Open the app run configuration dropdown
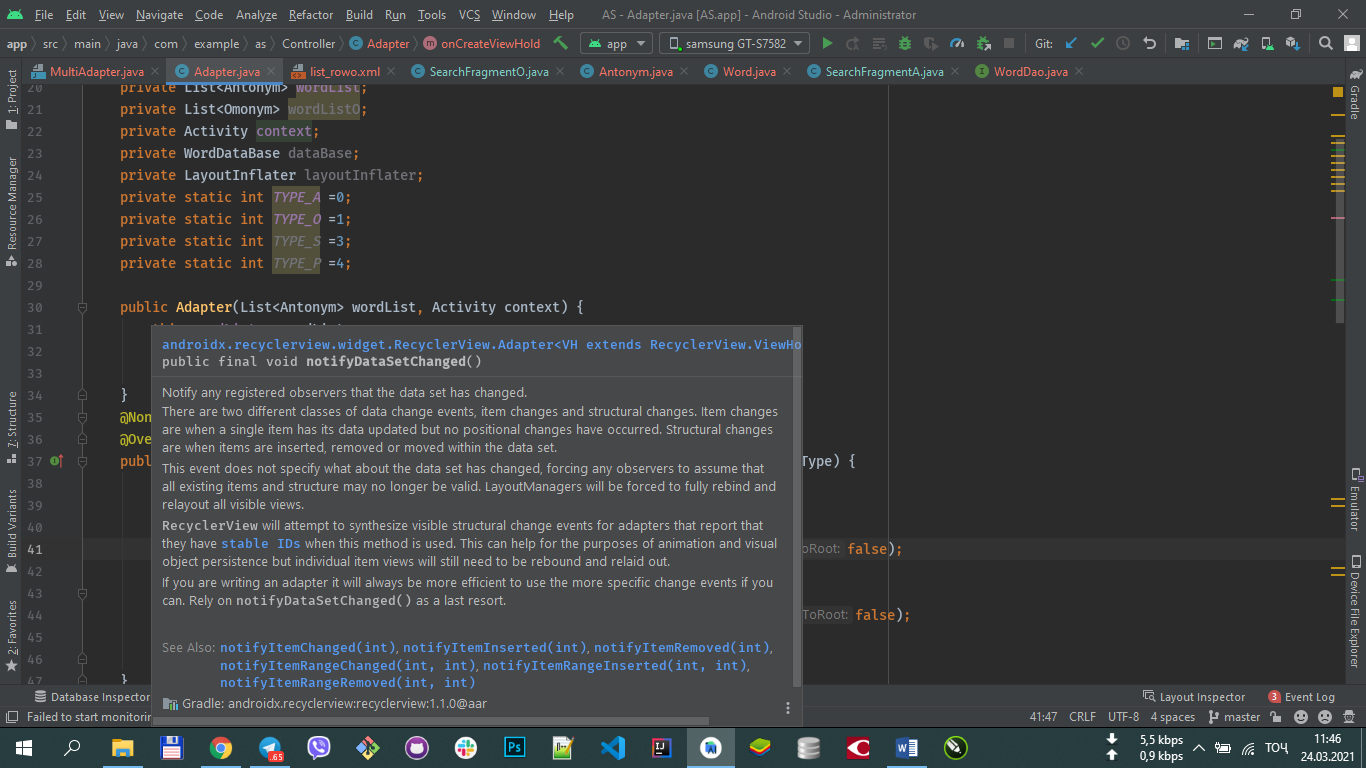The width and height of the screenshot is (1366, 768). (x=616, y=44)
